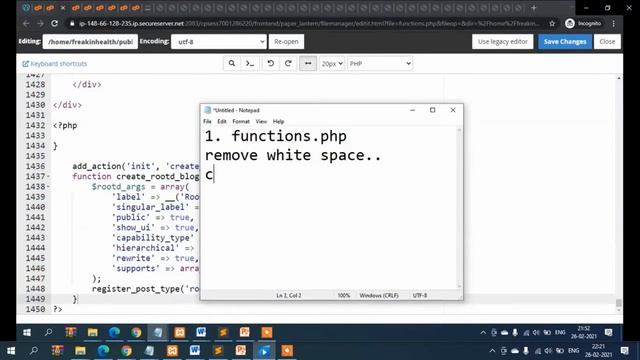The image size is (640, 360).
Task: Click the Notepad title bar icon
Action: [207, 110]
